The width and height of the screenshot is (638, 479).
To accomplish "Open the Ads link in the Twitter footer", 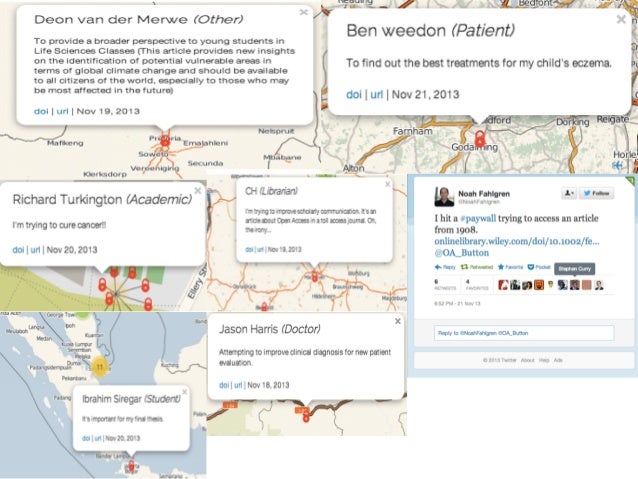I will 558,360.
